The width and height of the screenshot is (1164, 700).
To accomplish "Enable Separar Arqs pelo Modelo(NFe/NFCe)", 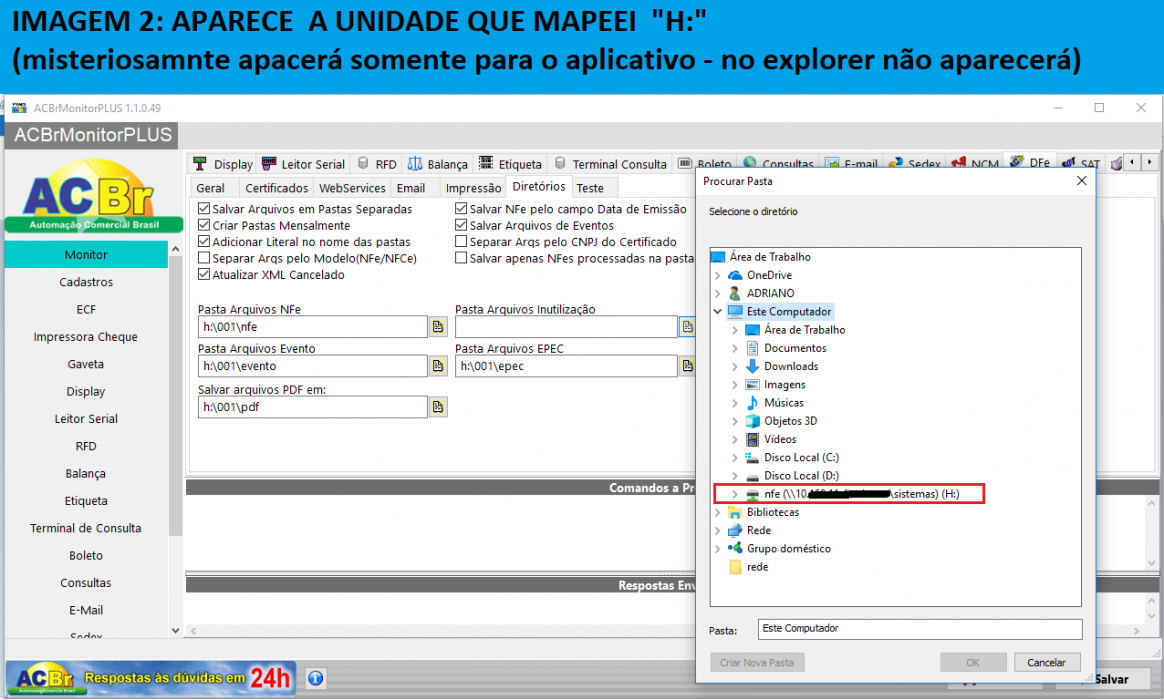I will coord(204,258).
